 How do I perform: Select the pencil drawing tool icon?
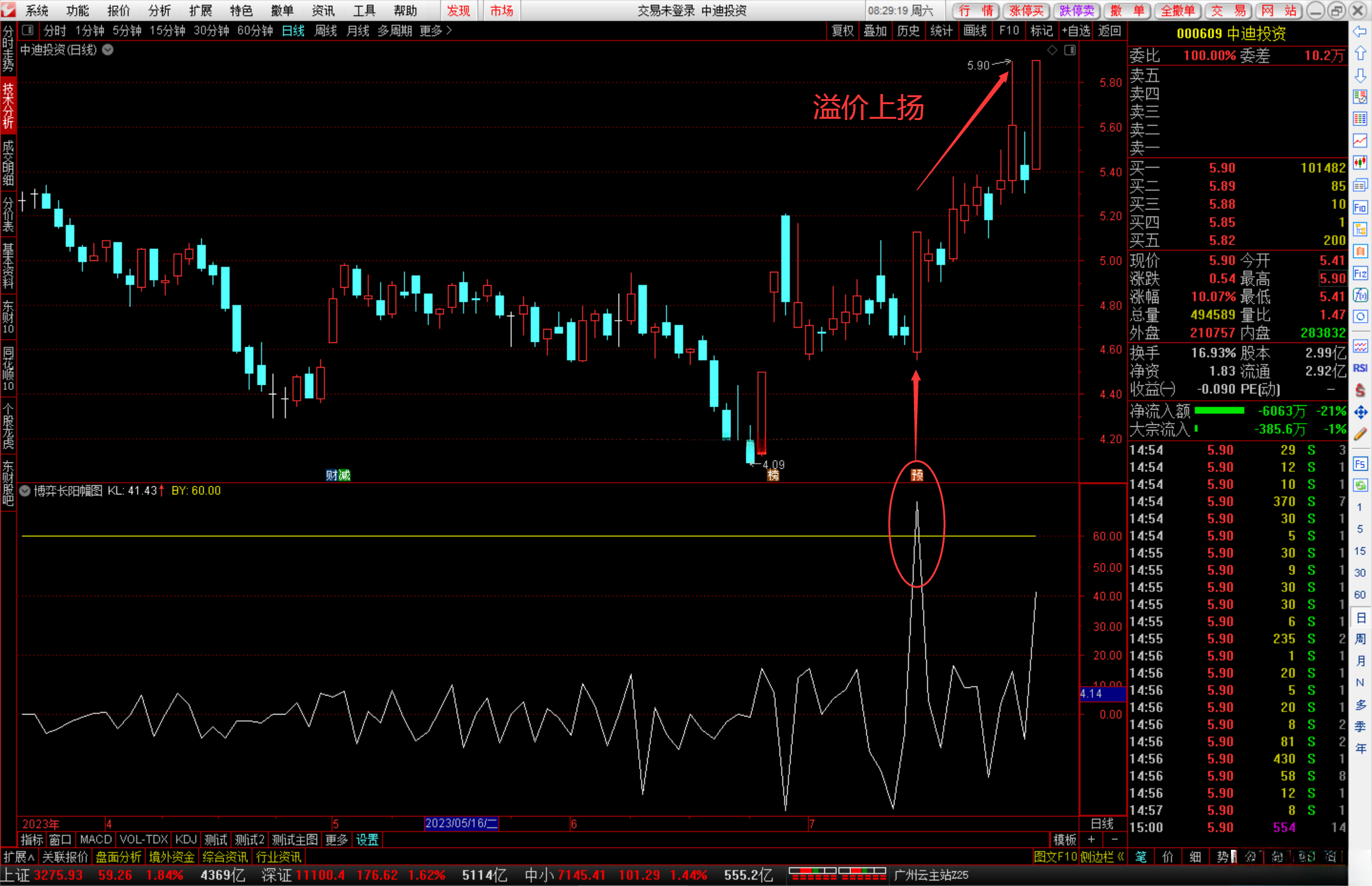(x=1360, y=434)
